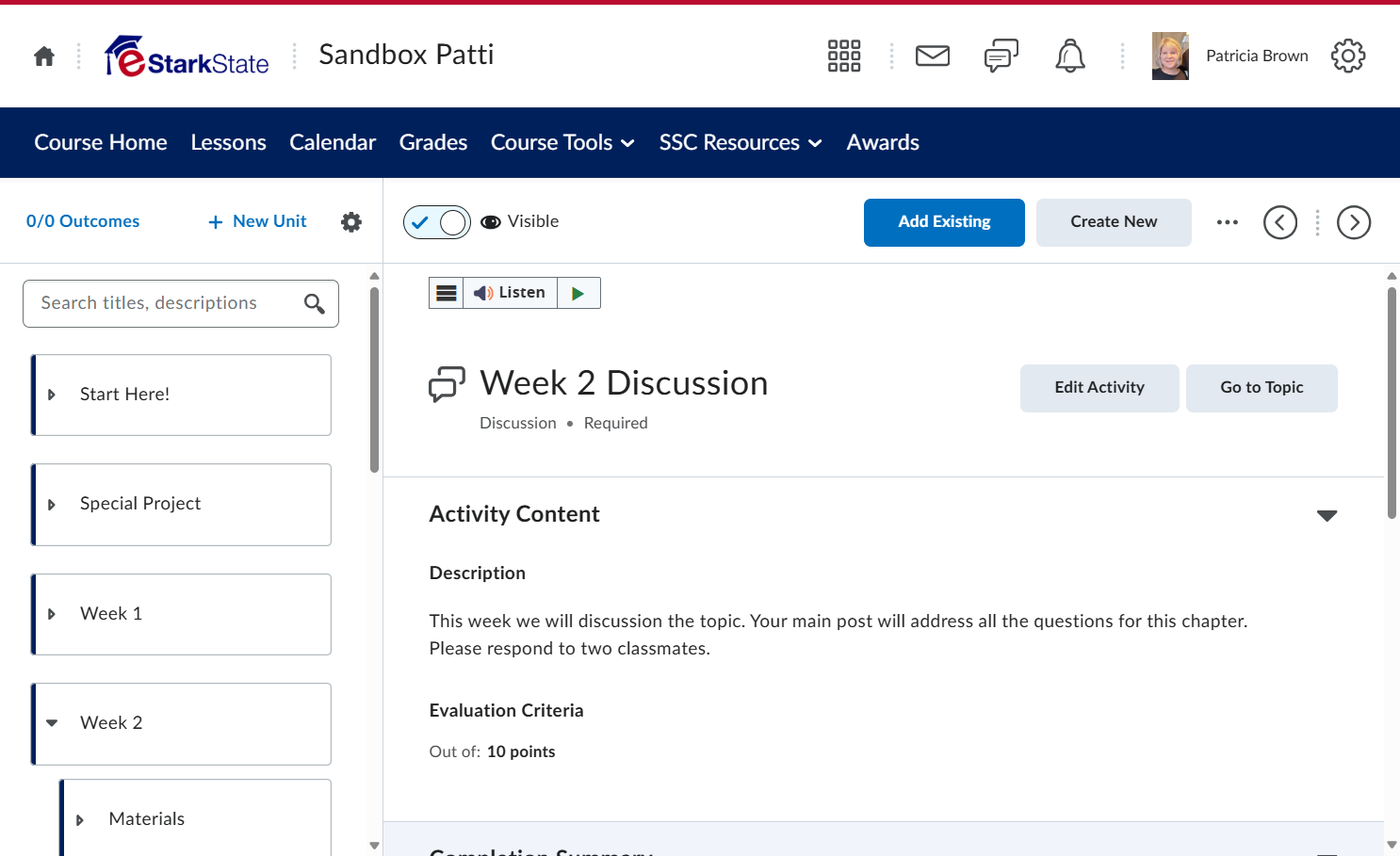Open Grades in the navbar
The width and height of the screenshot is (1400, 856).
pyautogui.click(x=433, y=142)
